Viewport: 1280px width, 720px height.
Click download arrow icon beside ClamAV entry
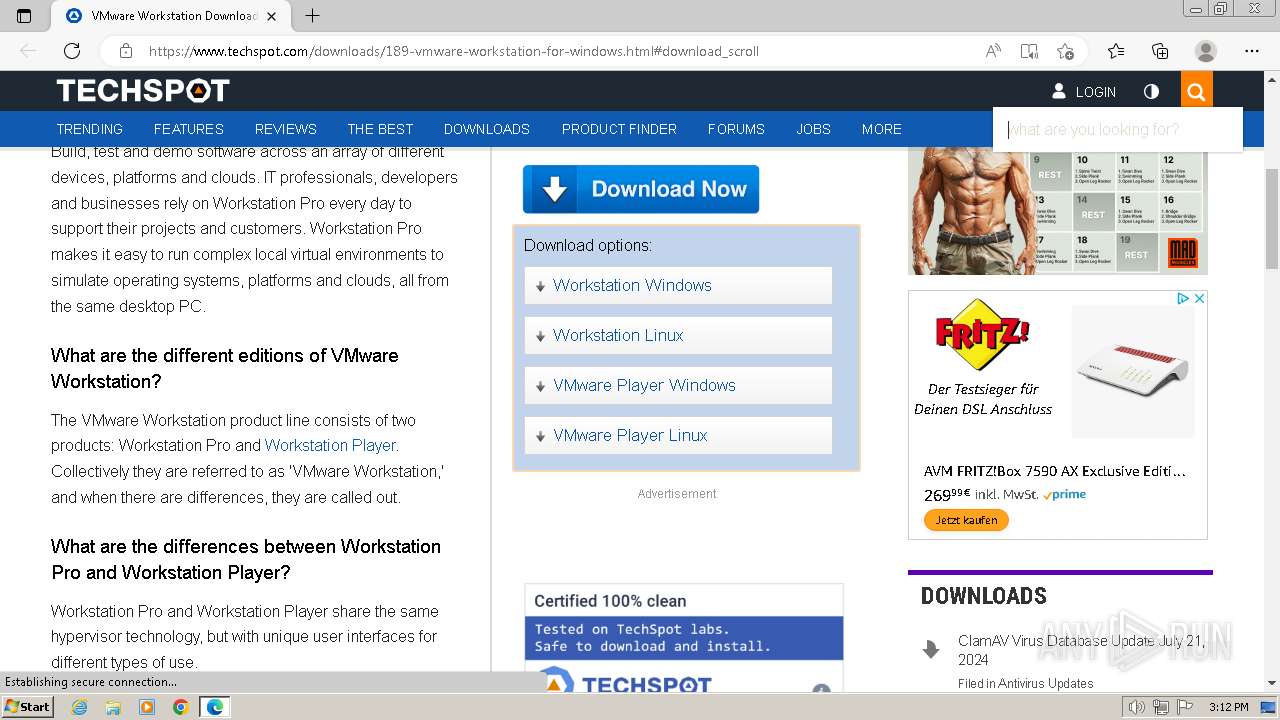click(x=931, y=650)
